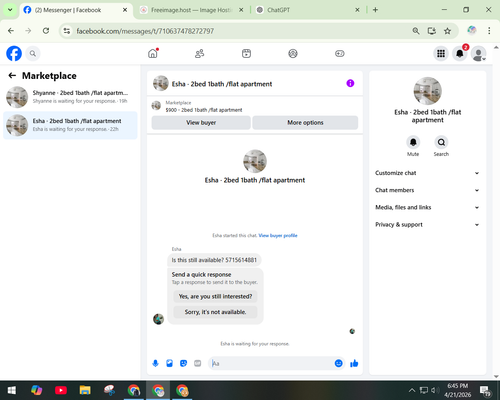Open the Windows notification center icon
The height and width of the screenshot is (400, 500).
tap(485, 390)
